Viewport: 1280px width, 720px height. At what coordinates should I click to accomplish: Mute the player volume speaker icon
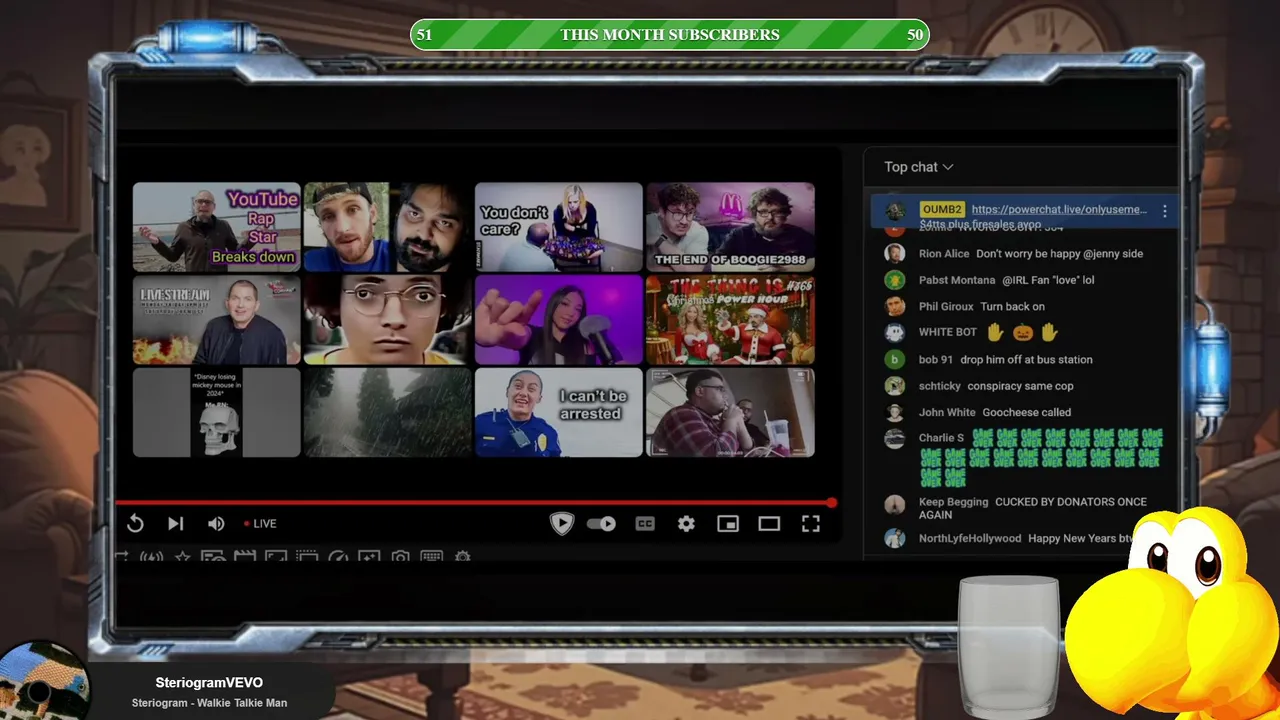[x=216, y=523]
